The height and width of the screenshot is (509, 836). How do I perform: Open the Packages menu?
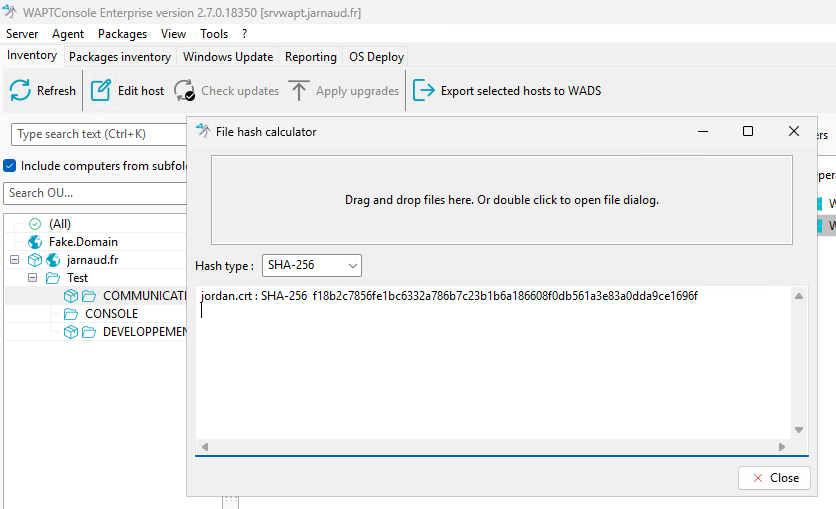pos(122,34)
